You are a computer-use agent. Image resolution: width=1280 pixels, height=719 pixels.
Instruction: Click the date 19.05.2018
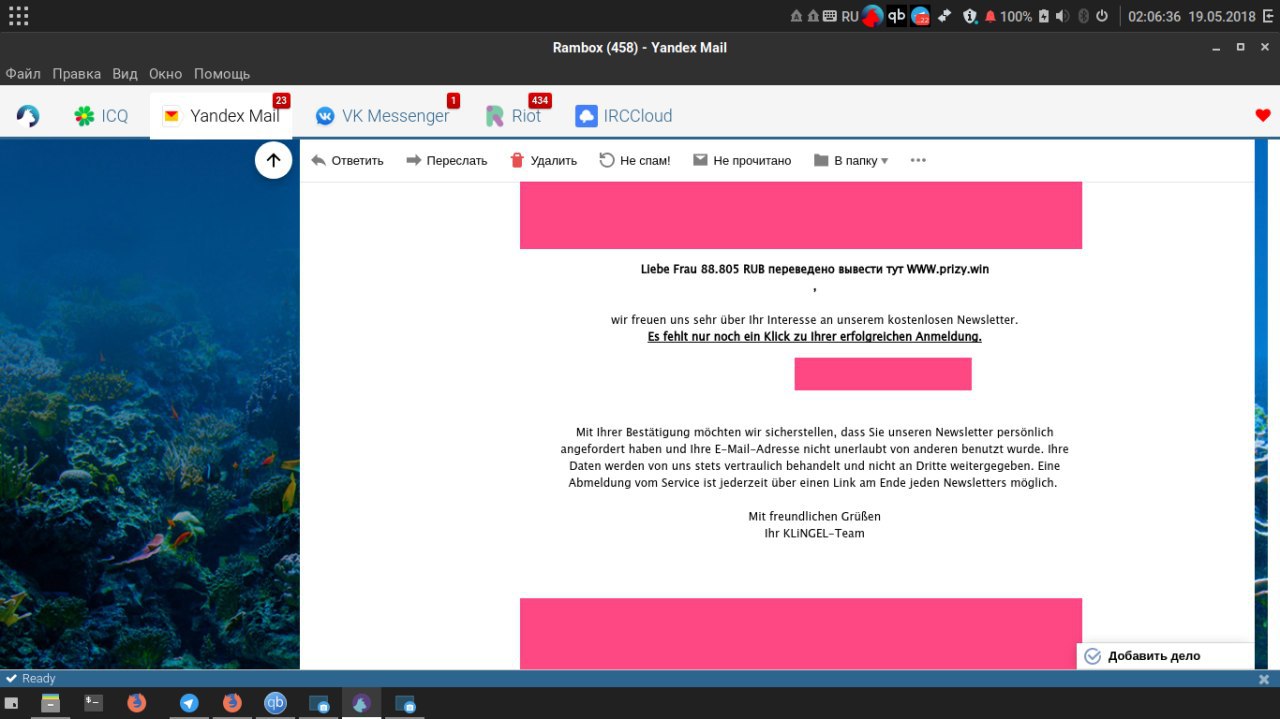click(x=1222, y=16)
